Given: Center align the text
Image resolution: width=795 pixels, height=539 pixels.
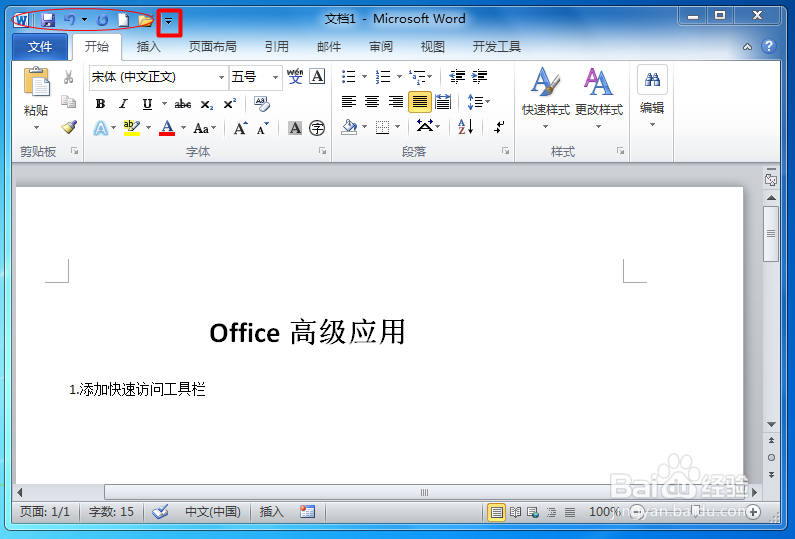Looking at the screenshot, I should pos(372,102).
